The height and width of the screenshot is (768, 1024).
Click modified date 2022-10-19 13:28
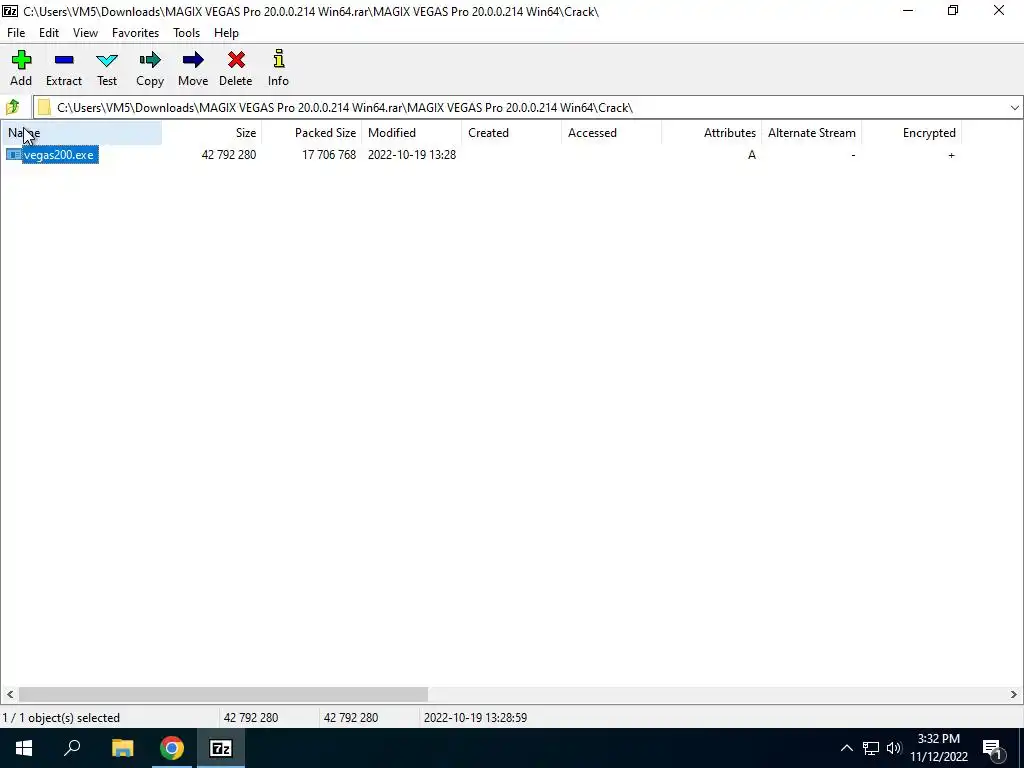tap(411, 155)
